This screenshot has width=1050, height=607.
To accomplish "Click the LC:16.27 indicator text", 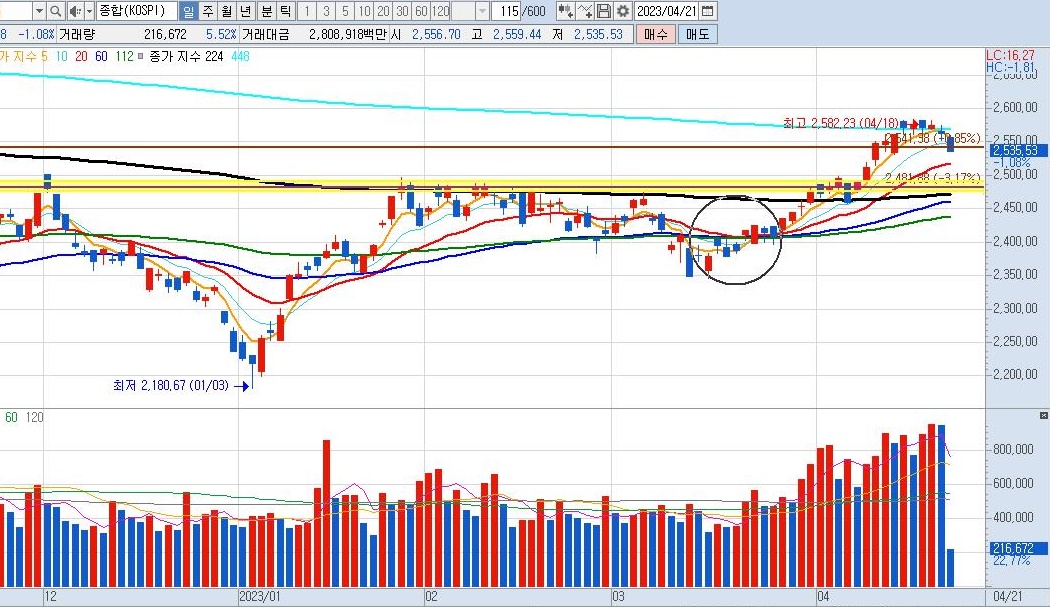I will pyautogui.click(x=1010, y=56).
